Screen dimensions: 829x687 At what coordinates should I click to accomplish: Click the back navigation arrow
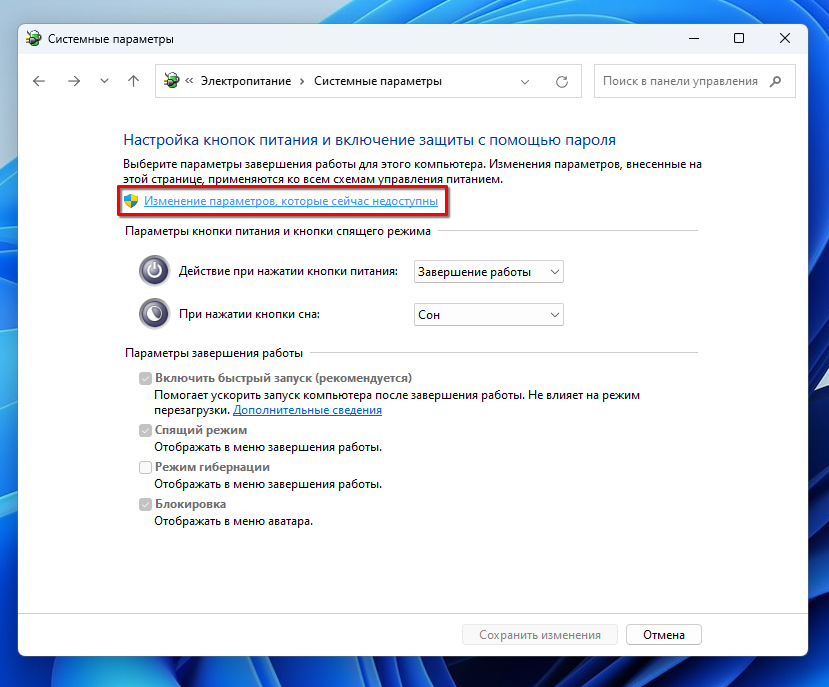39,82
